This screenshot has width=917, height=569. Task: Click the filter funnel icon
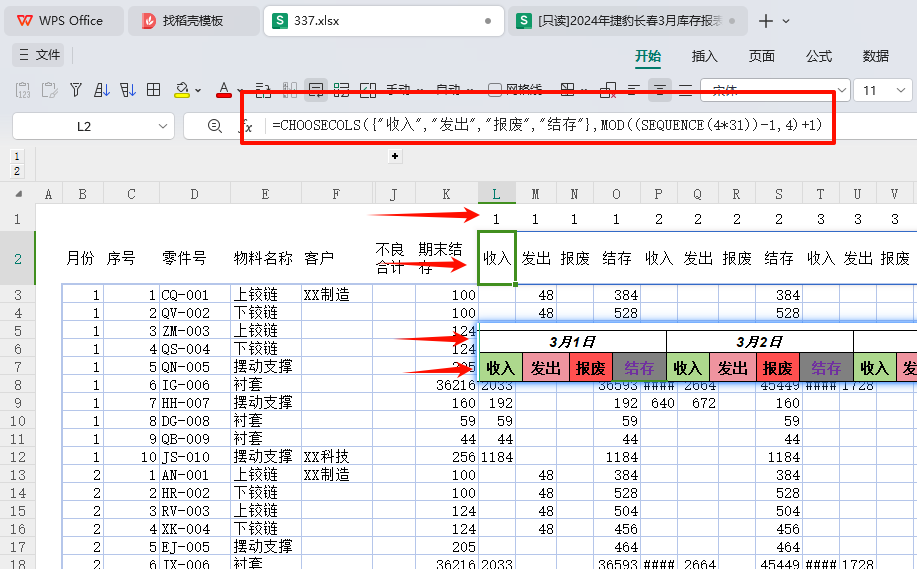pyautogui.click(x=75, y=90)
